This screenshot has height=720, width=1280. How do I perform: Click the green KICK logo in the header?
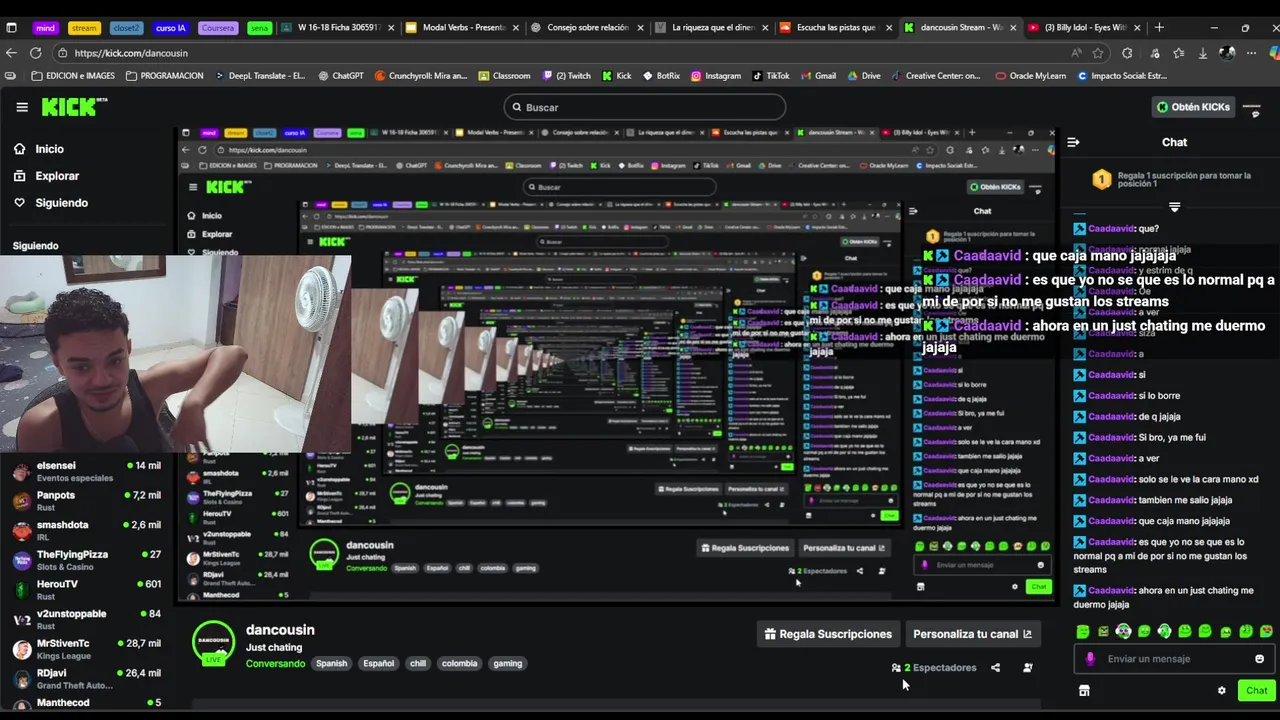(74, 107)
